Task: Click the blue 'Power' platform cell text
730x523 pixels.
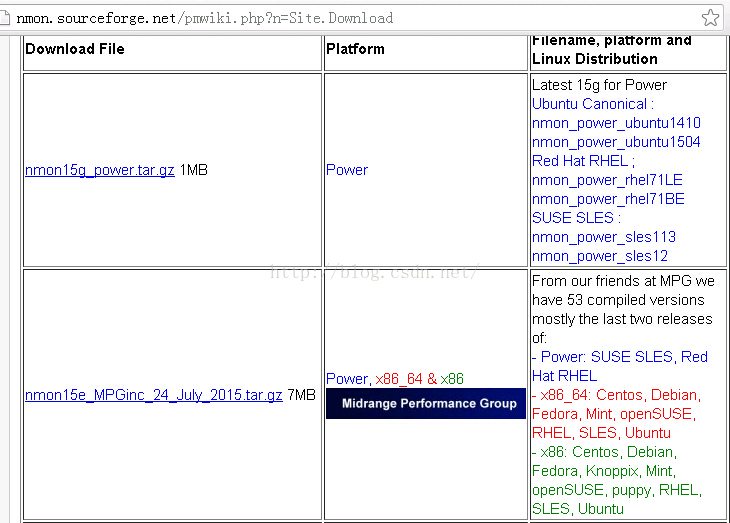Action: coord(347,170)
